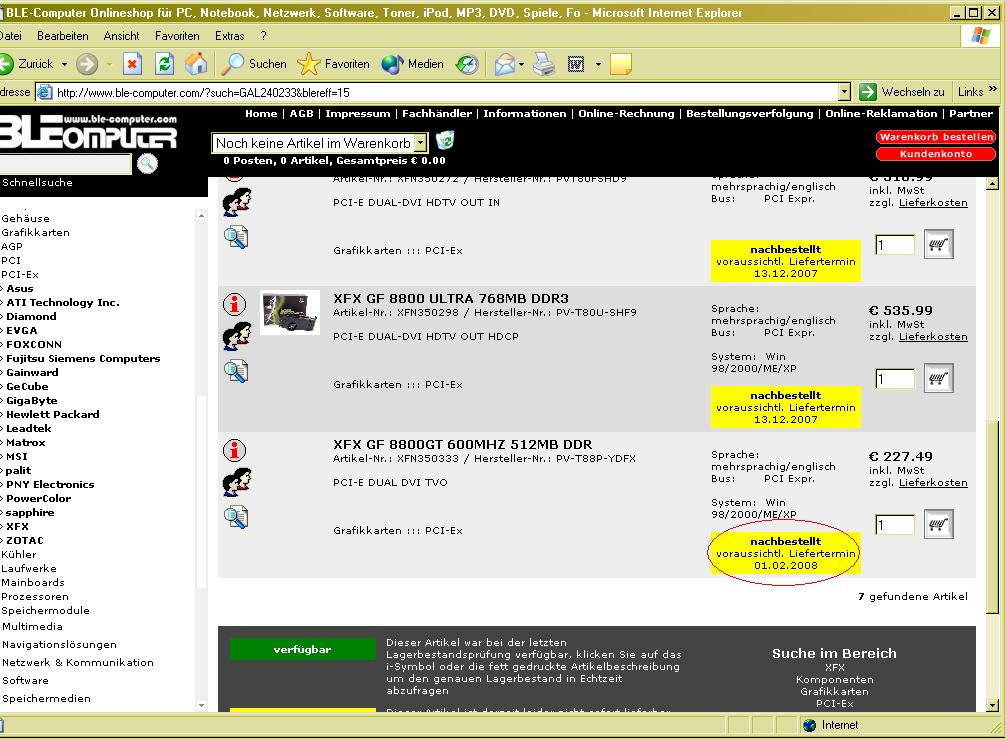Stop page loading with red X icon
Screen dimensions: 1005x739
pos(132,64)
